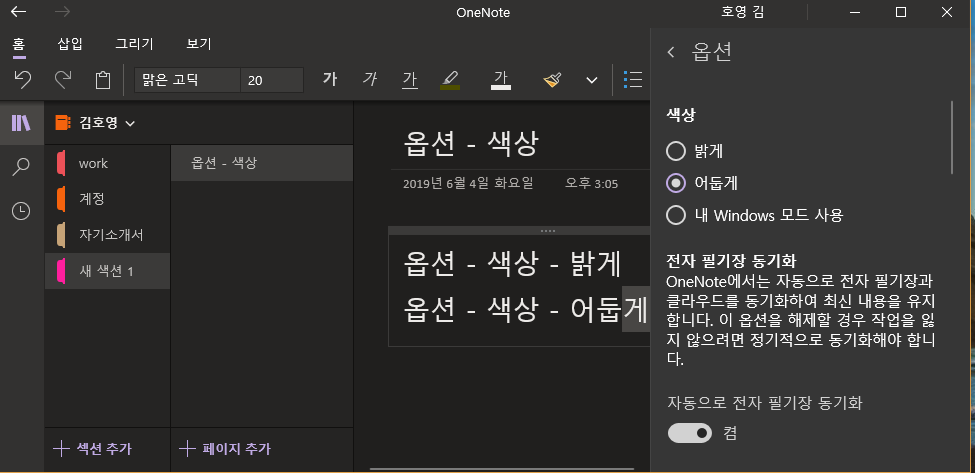Open the 삽입 tab
The width and height of the screenshot is (975, 473).
coord(70,44)
